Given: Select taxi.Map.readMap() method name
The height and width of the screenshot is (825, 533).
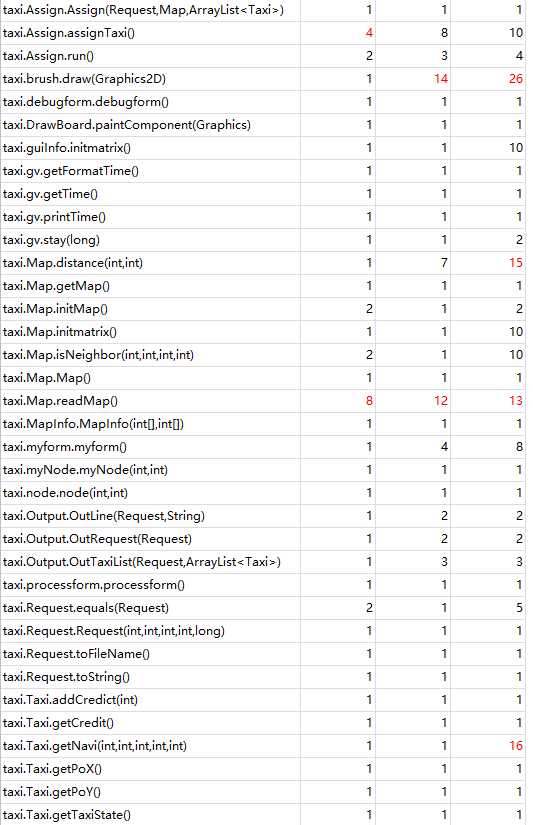Looking at the screenshot, I should (61, 401).
